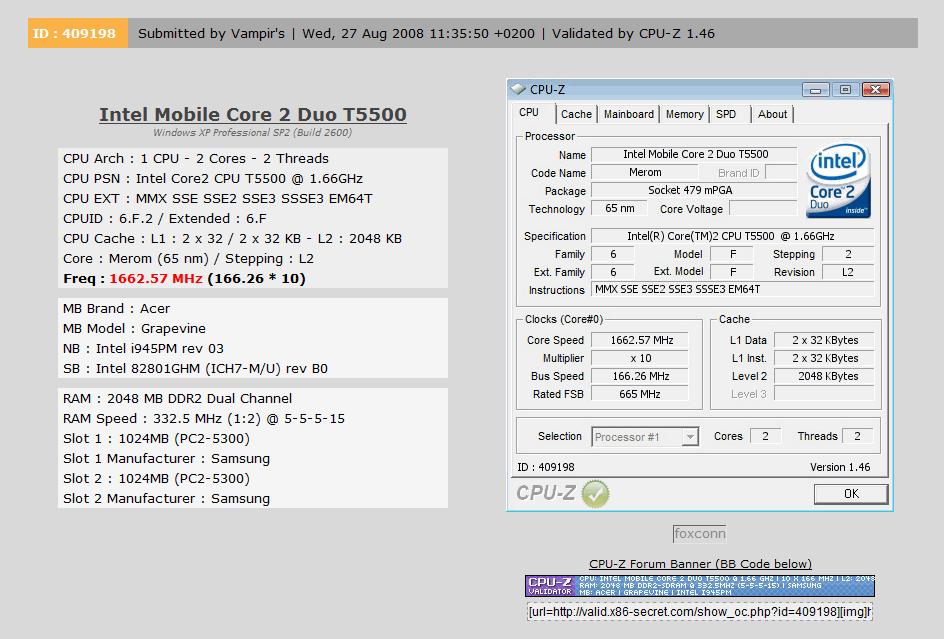Screen dimensions: 944x639
Task: Open the Processor #1 selection dropdown
Action: click(x=645, y=437)
